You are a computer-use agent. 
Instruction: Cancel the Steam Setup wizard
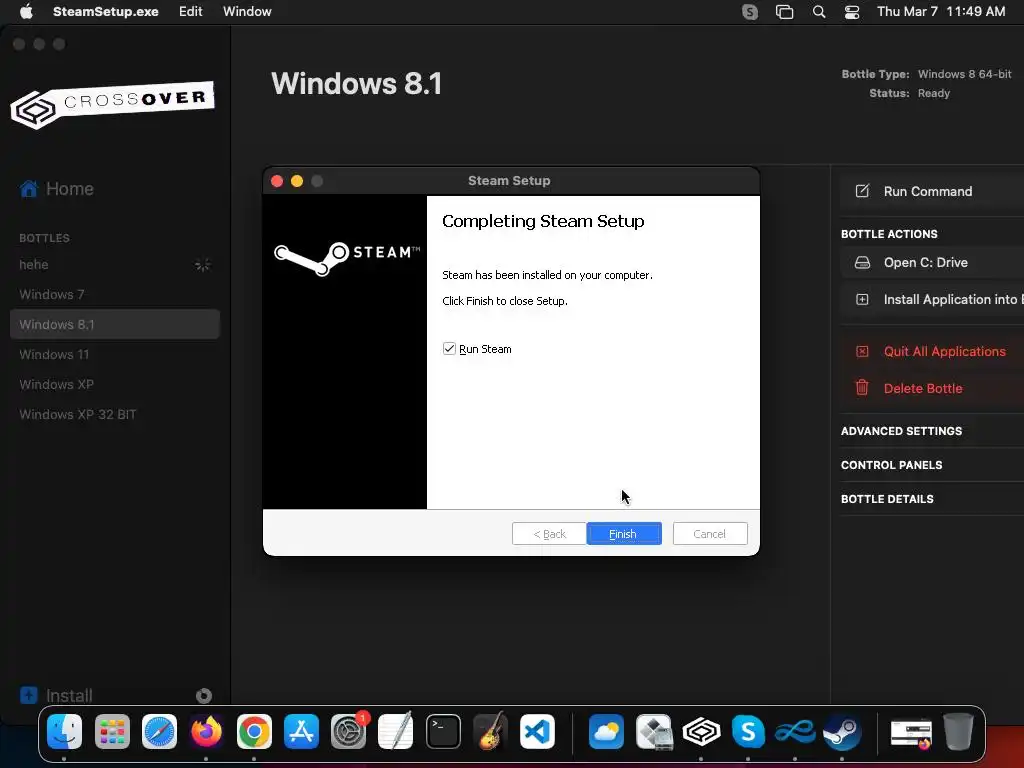(x=710, y=534)
